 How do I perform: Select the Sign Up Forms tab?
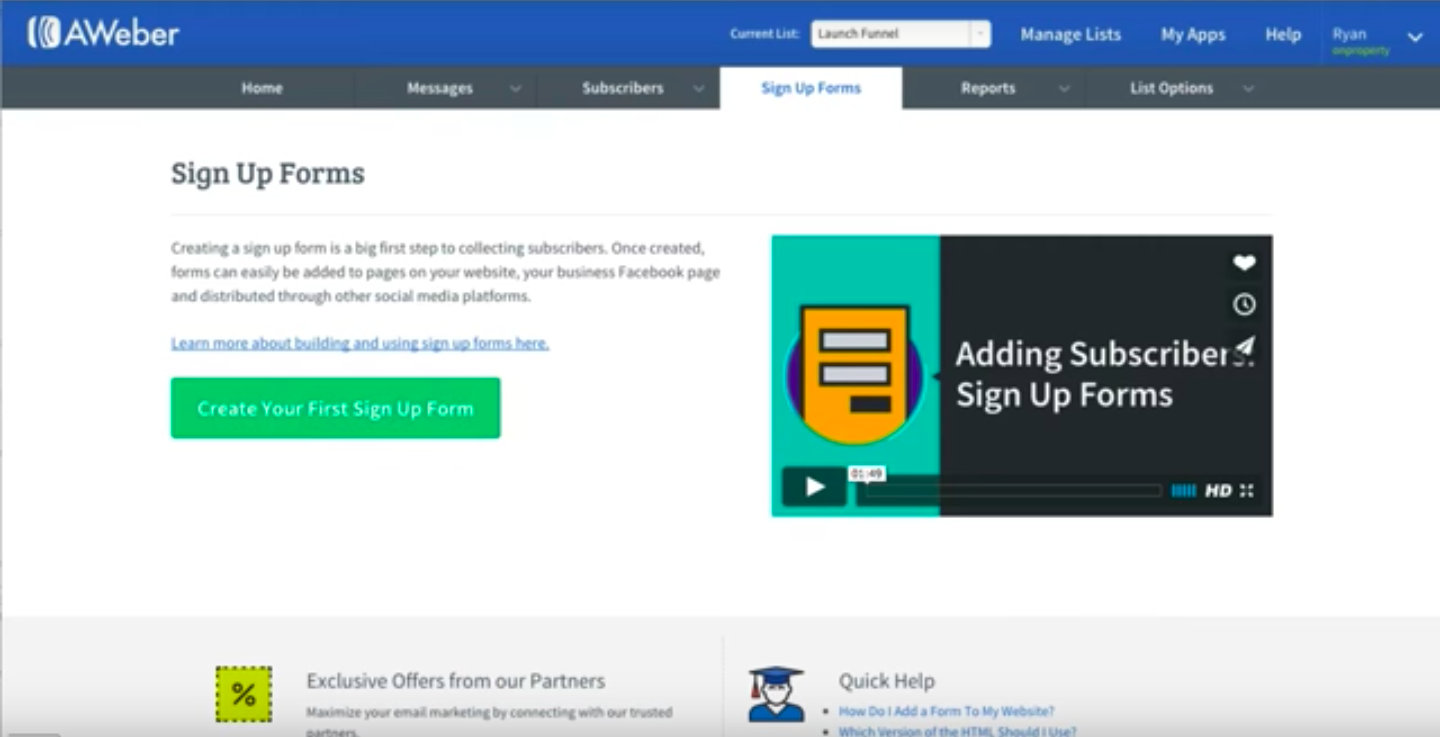811,88
